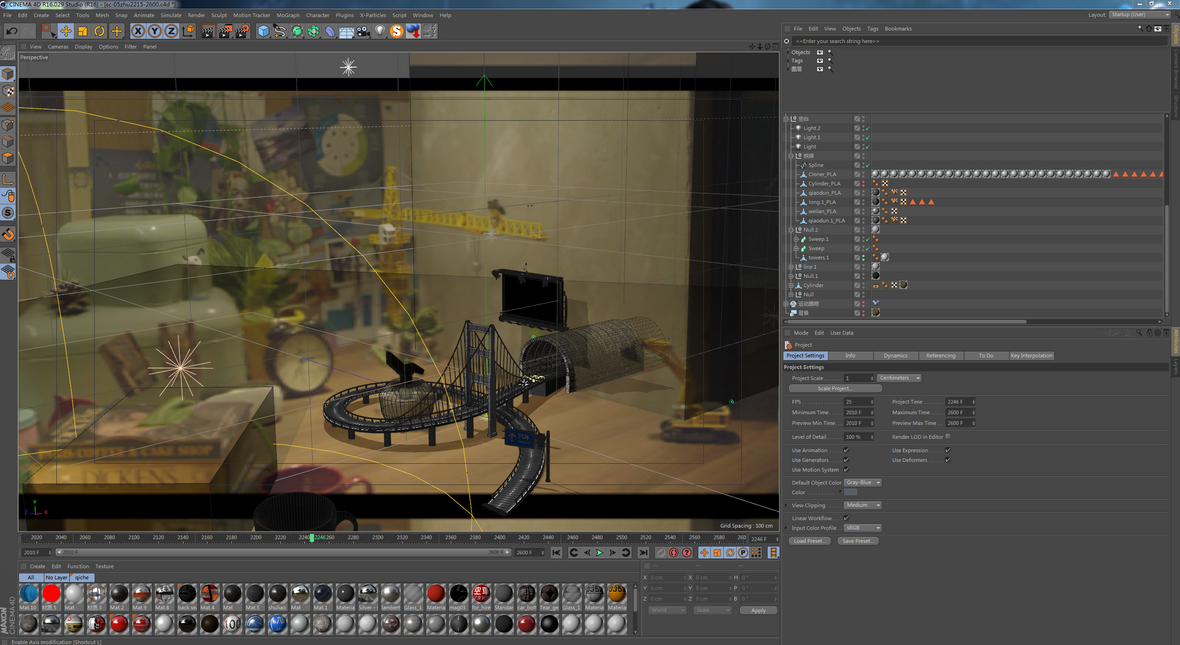Uncheck the Use Animation checkbox
Image resolution: width=1180 pixels, height=645 pixels.
pos(846,451)
